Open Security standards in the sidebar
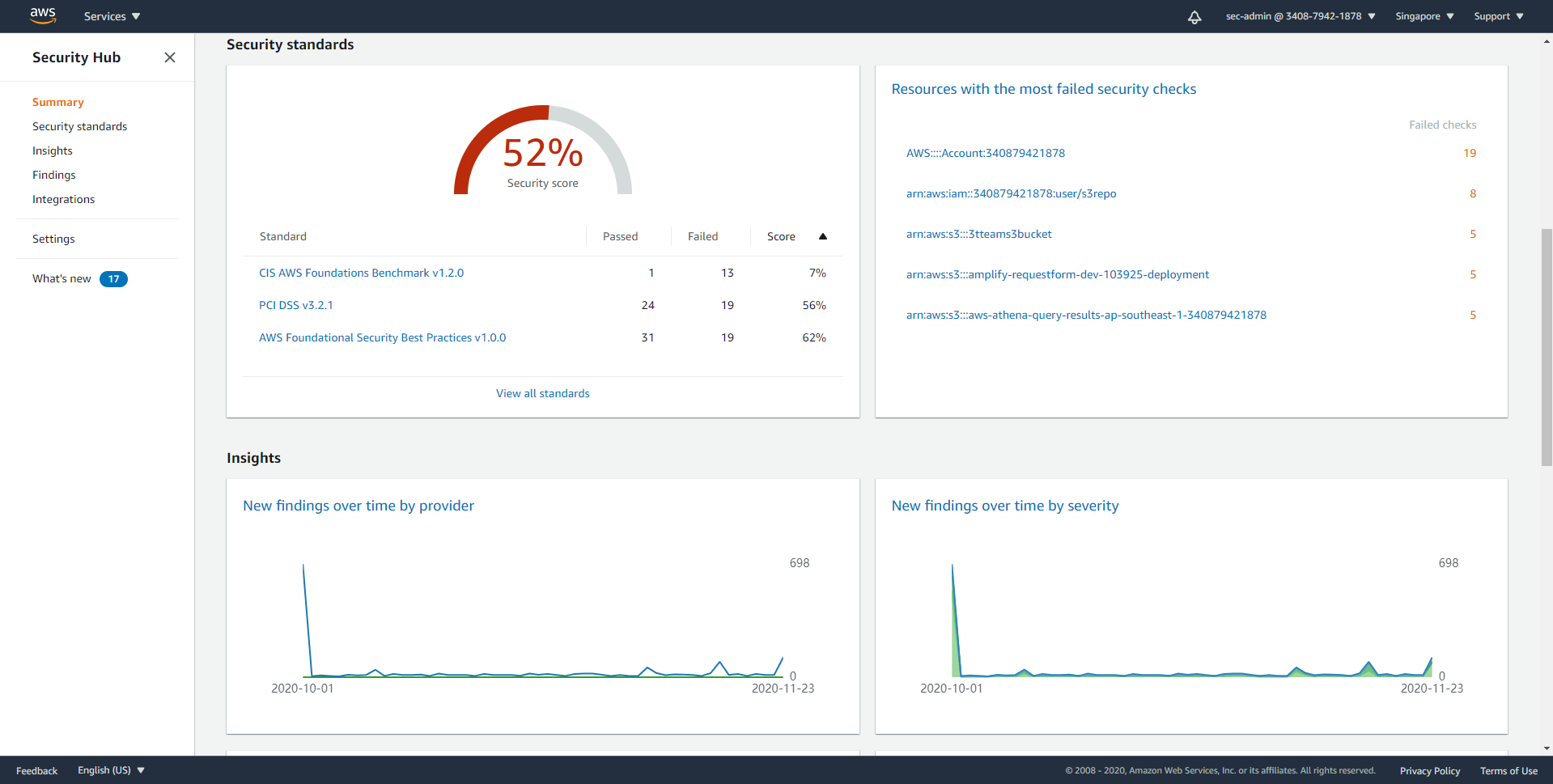The image size is (1553, 784). (79, 126)
